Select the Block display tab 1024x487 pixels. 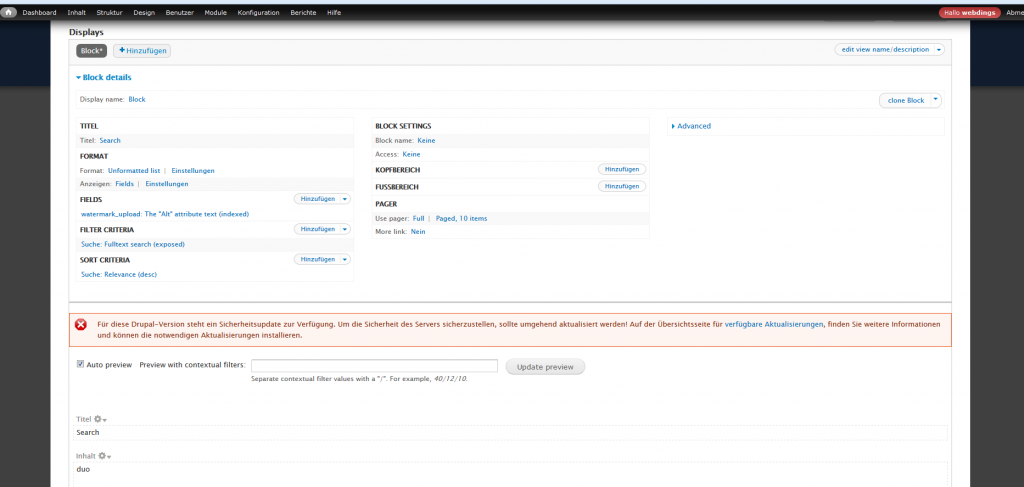point(92,50)
